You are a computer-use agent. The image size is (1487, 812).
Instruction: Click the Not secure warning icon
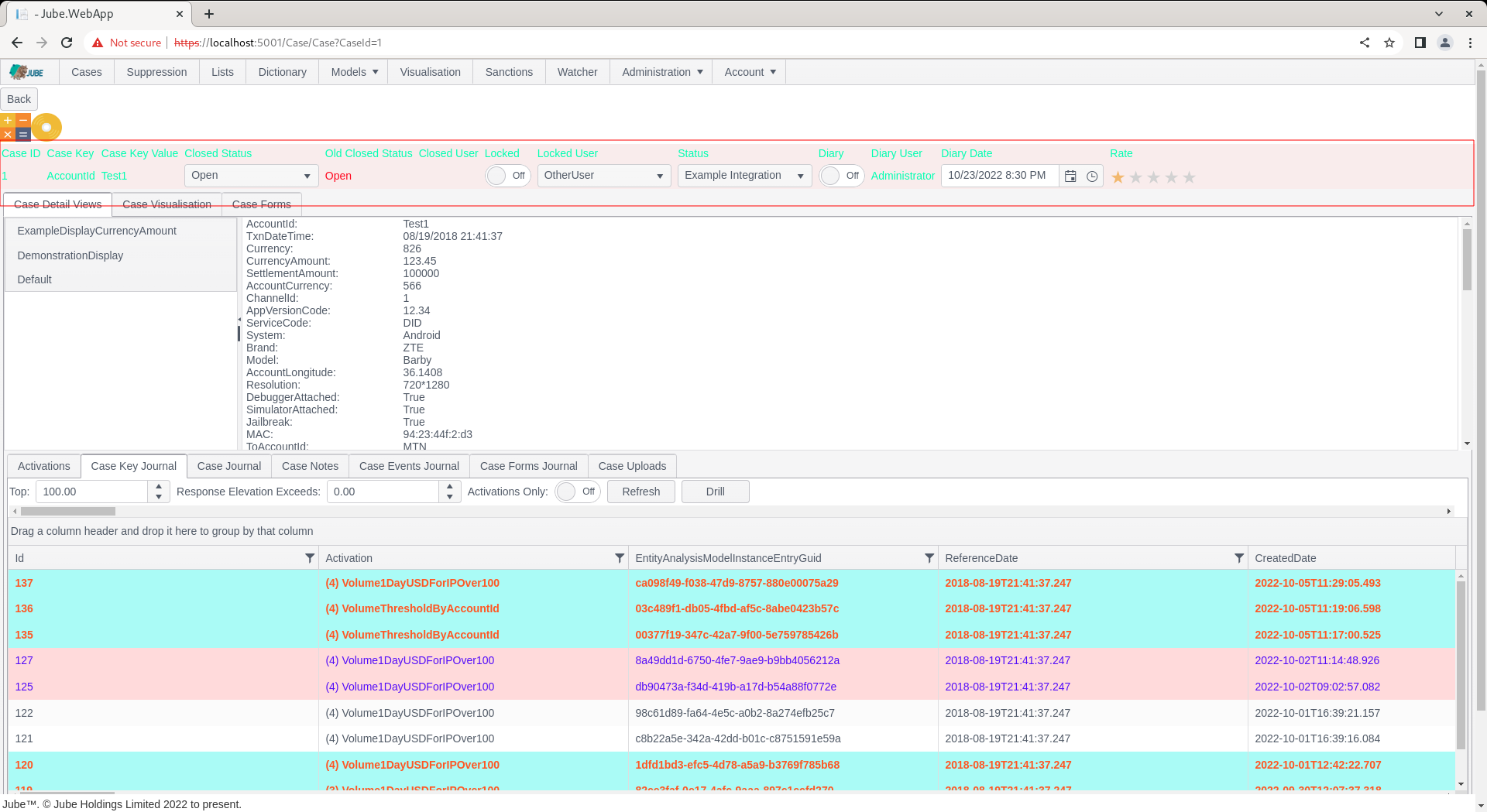pyautogui.click(x=98, y=43)
